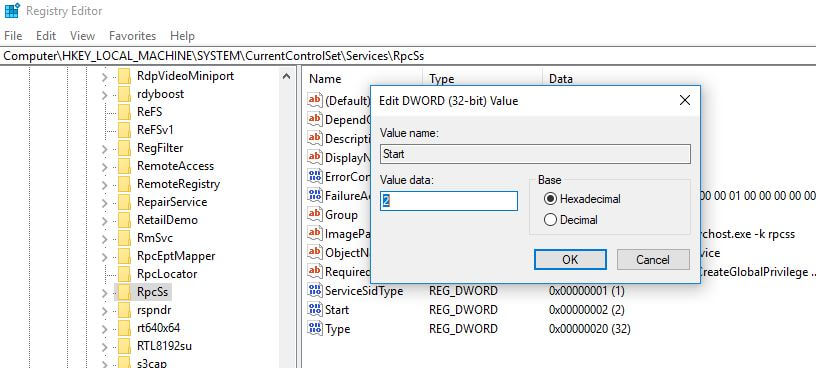Cancel the Edit DWORD dialog
This screenshot has width=816, height=368.
[653, 260]
